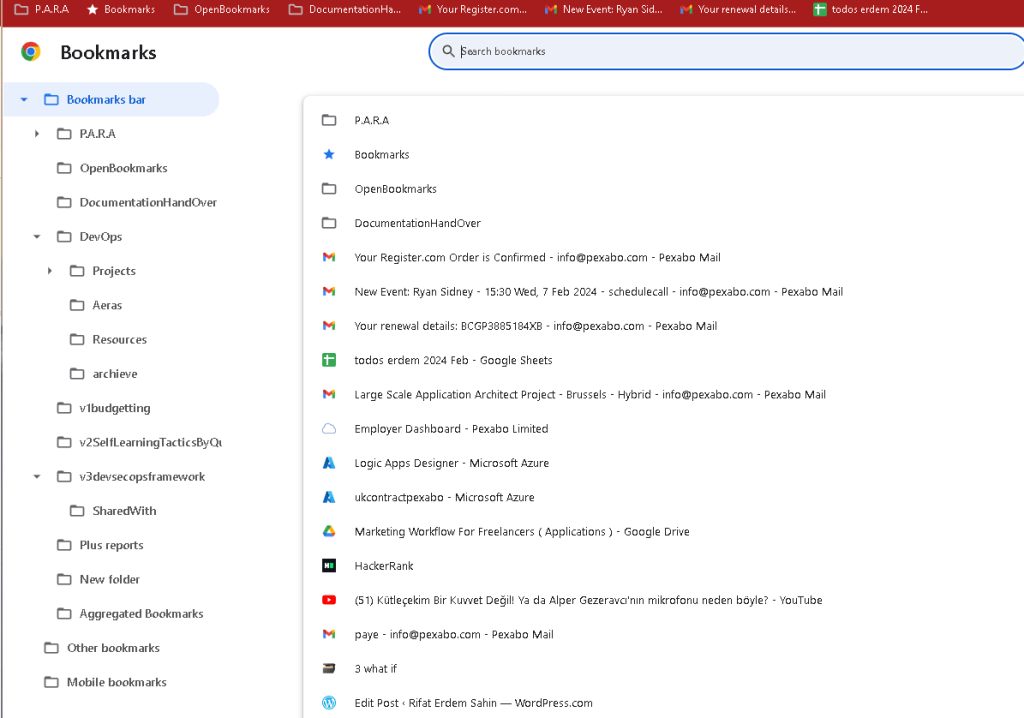This screenshot has width=1024, height=718.
Task: Select the v2SelfLearningTacticsBy folder
Action: pos(150,442)
